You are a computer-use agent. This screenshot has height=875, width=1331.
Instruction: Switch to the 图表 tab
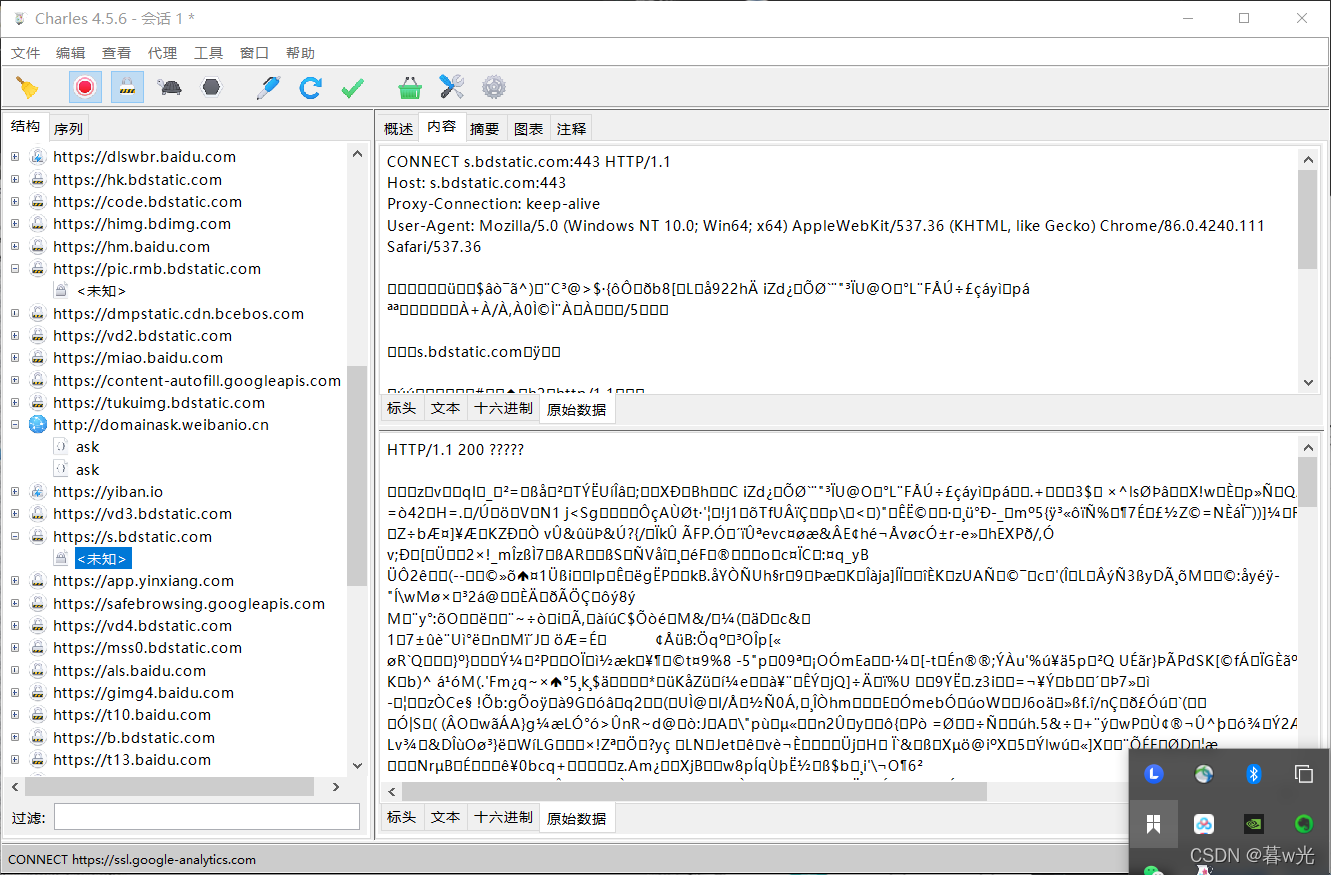coord(528,128)
